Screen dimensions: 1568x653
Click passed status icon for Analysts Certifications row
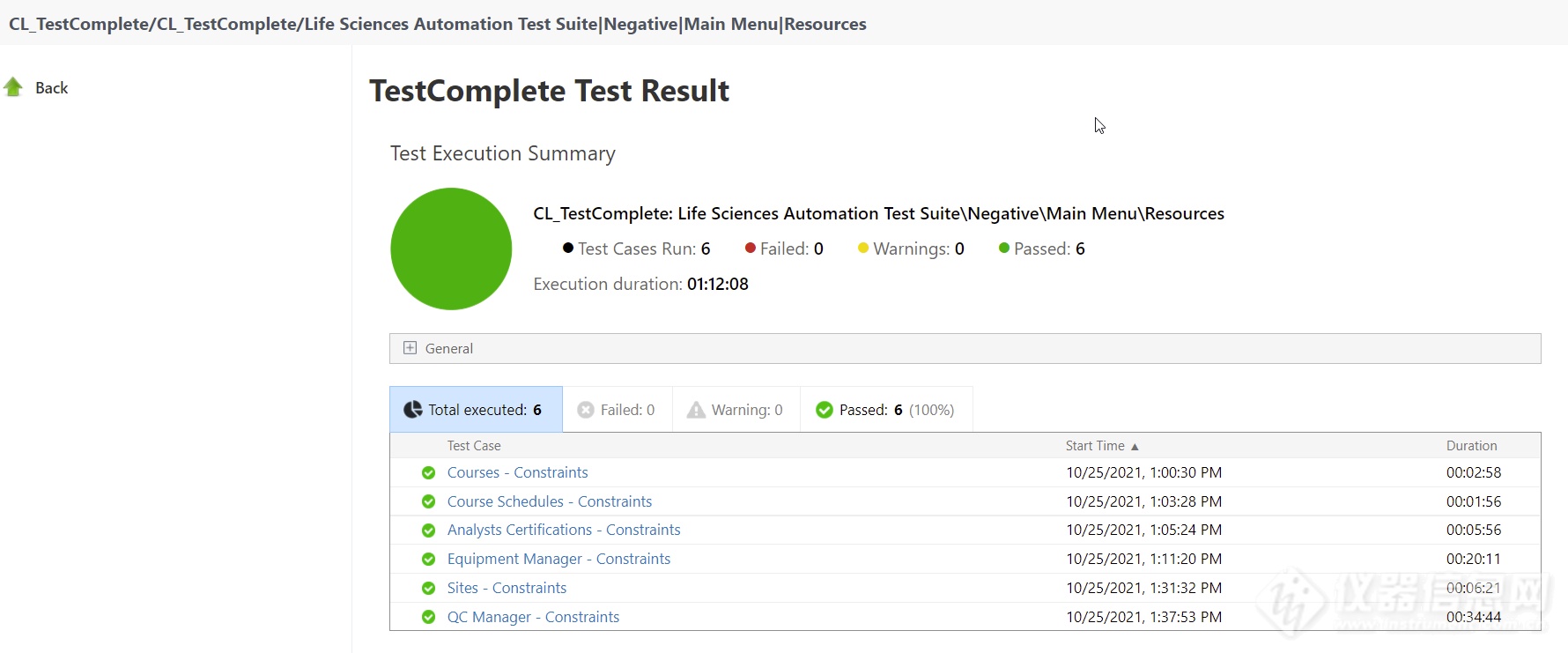[428, 531]
